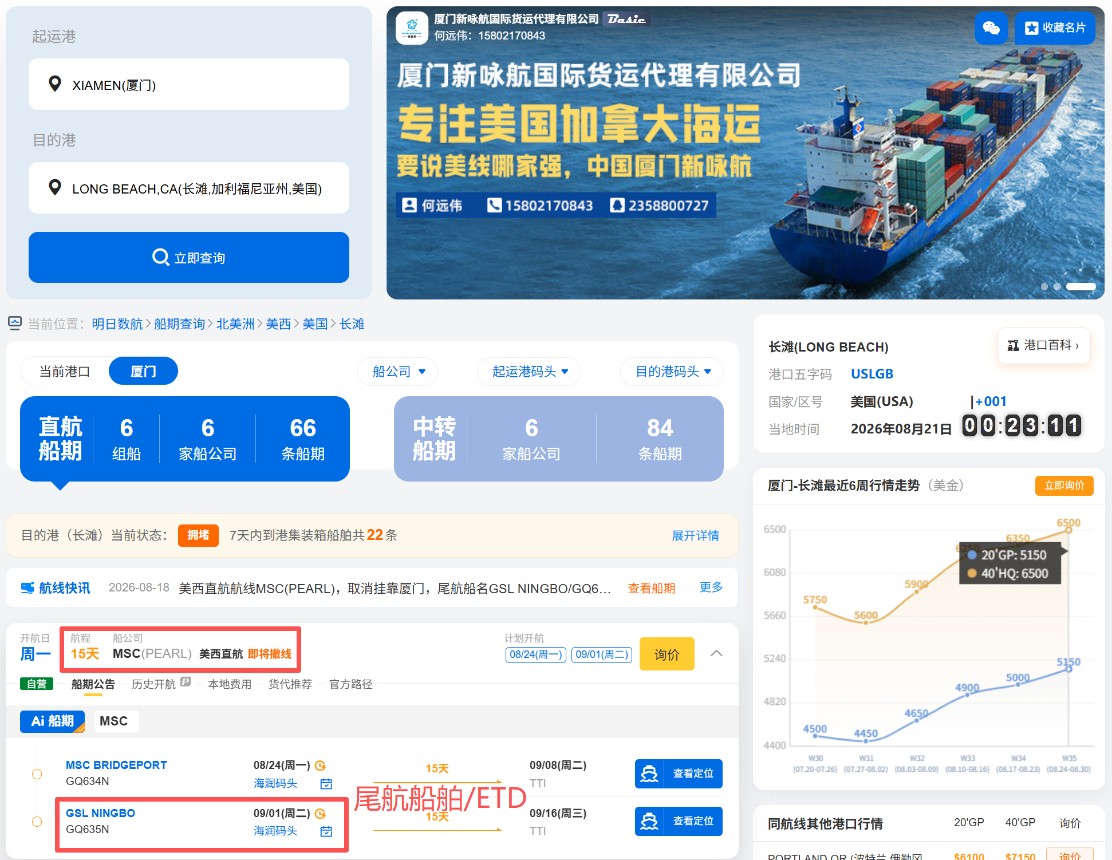The height and width of the screenshot is (860, 1112).
Task: Click clock icon next to 08/24(周一) ETD
Action: coord(321,766)
